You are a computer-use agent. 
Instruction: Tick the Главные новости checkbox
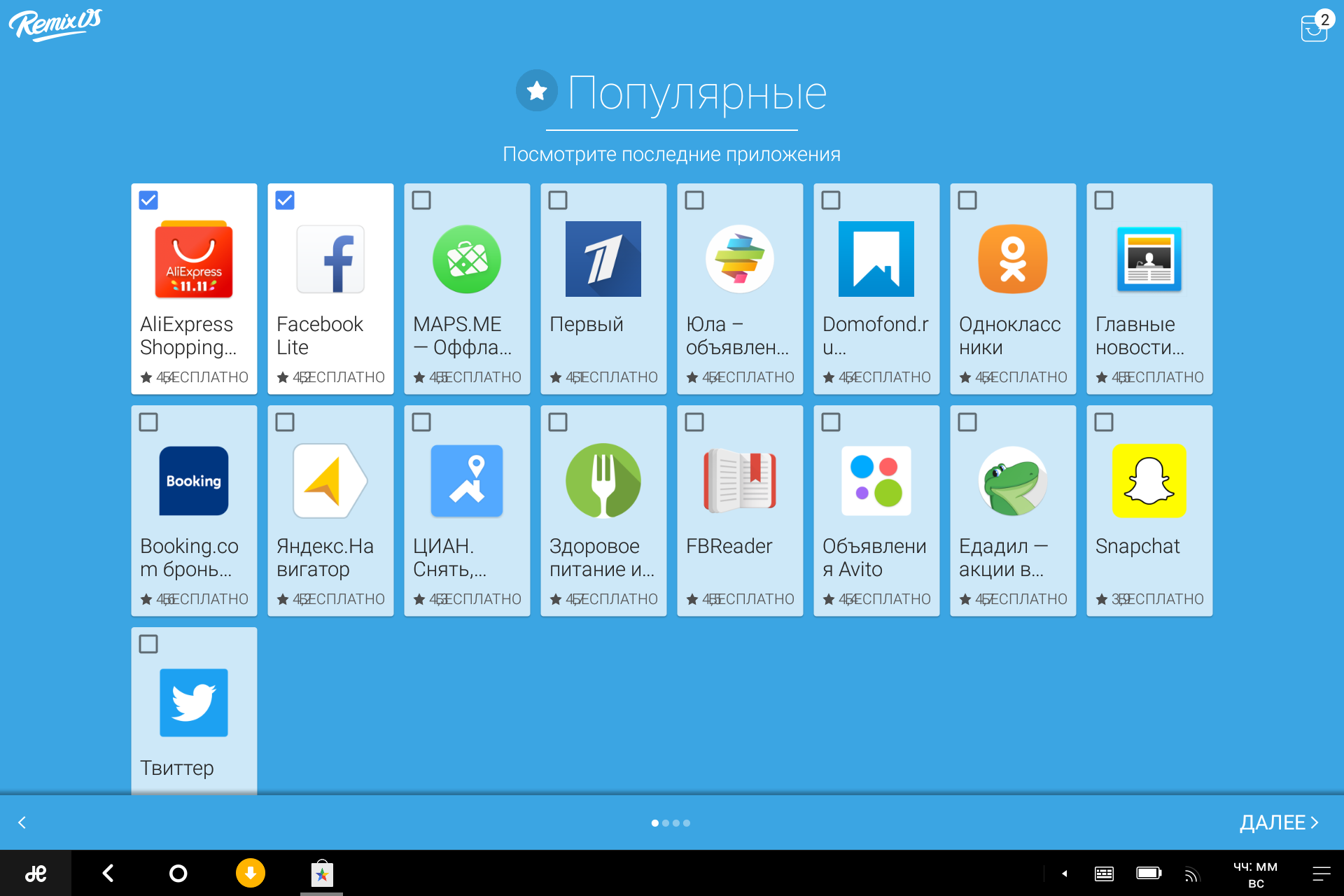pos(1104,200)
